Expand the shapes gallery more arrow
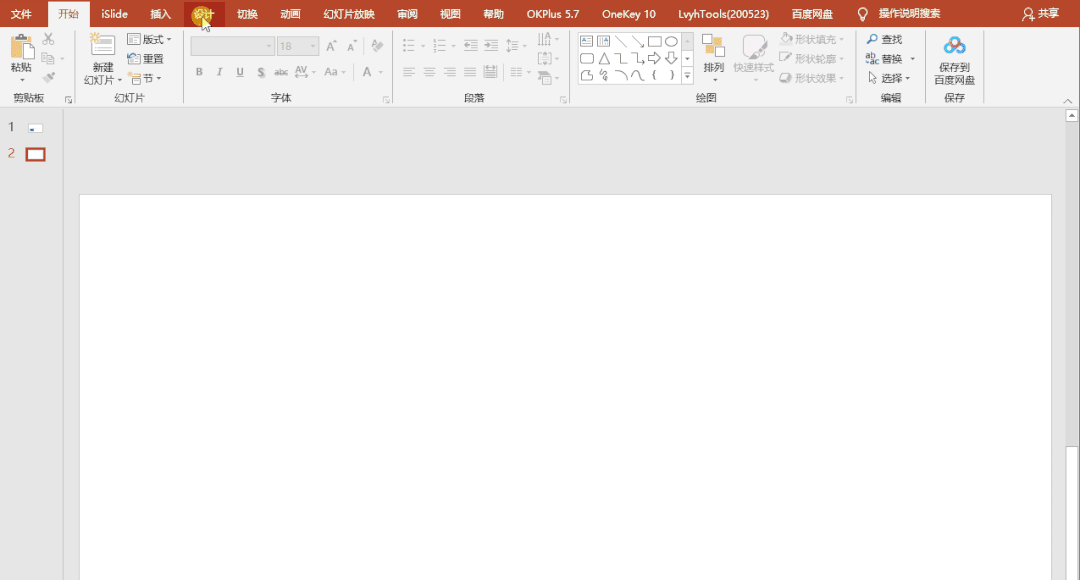The height and width of the screenshot is (580, 1080). tap(687, 76)
